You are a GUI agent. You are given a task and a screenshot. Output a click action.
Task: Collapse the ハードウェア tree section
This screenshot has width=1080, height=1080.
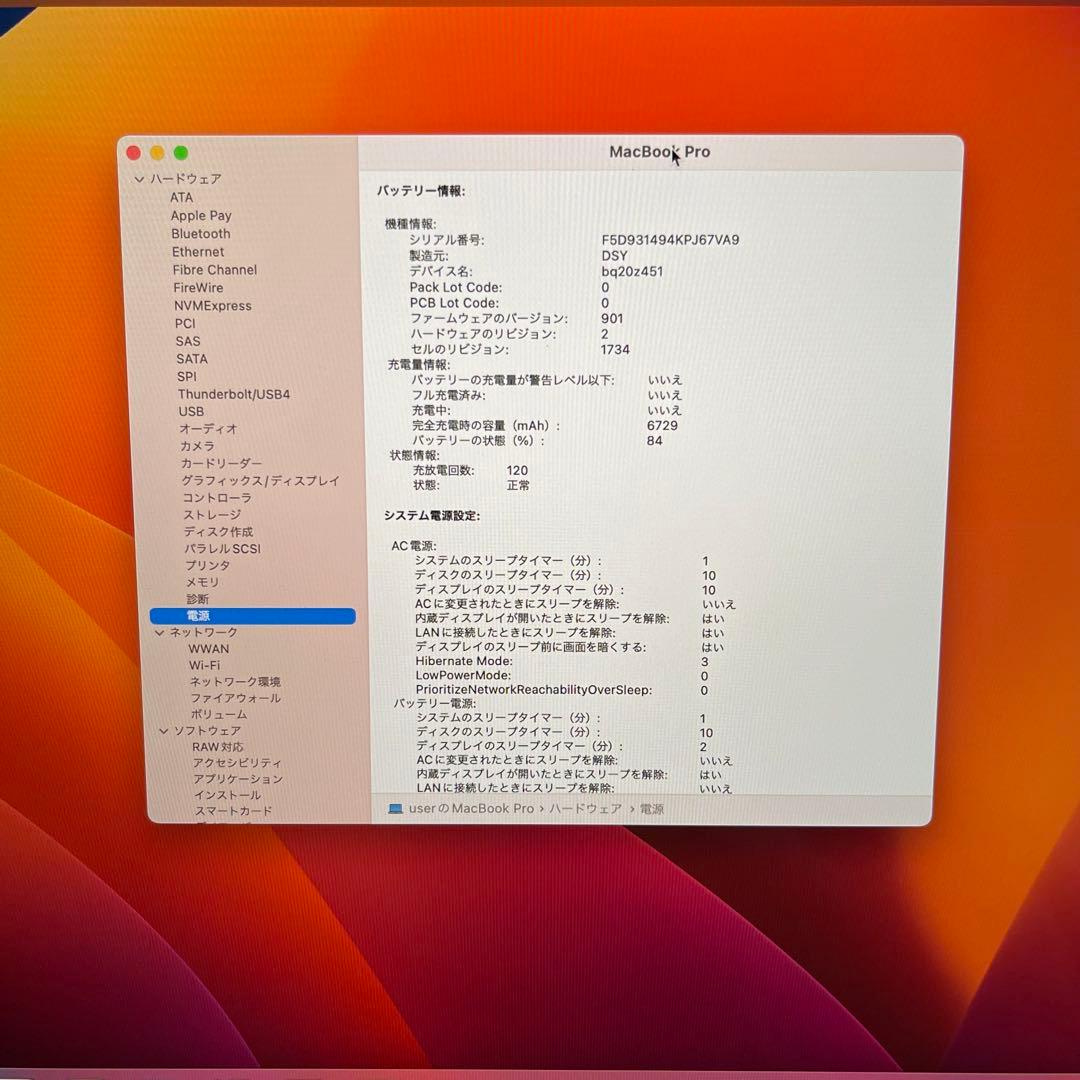point(138,178)
